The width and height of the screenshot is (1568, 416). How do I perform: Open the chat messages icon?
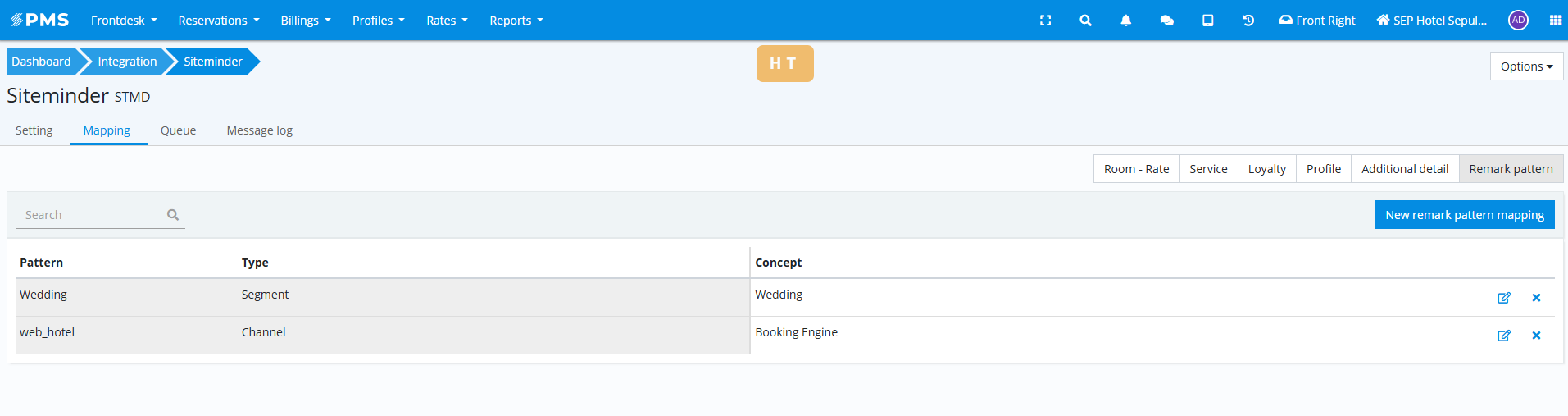click(x=1166, y=21)
